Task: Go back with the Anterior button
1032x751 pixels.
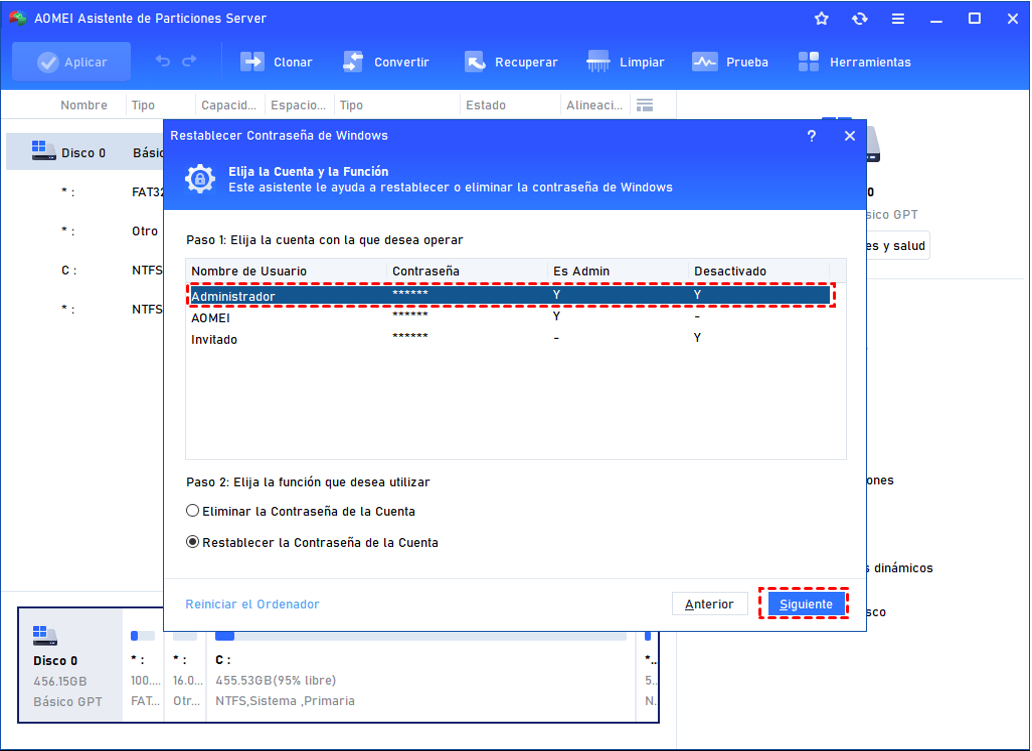Action: [x=710, y=604]
